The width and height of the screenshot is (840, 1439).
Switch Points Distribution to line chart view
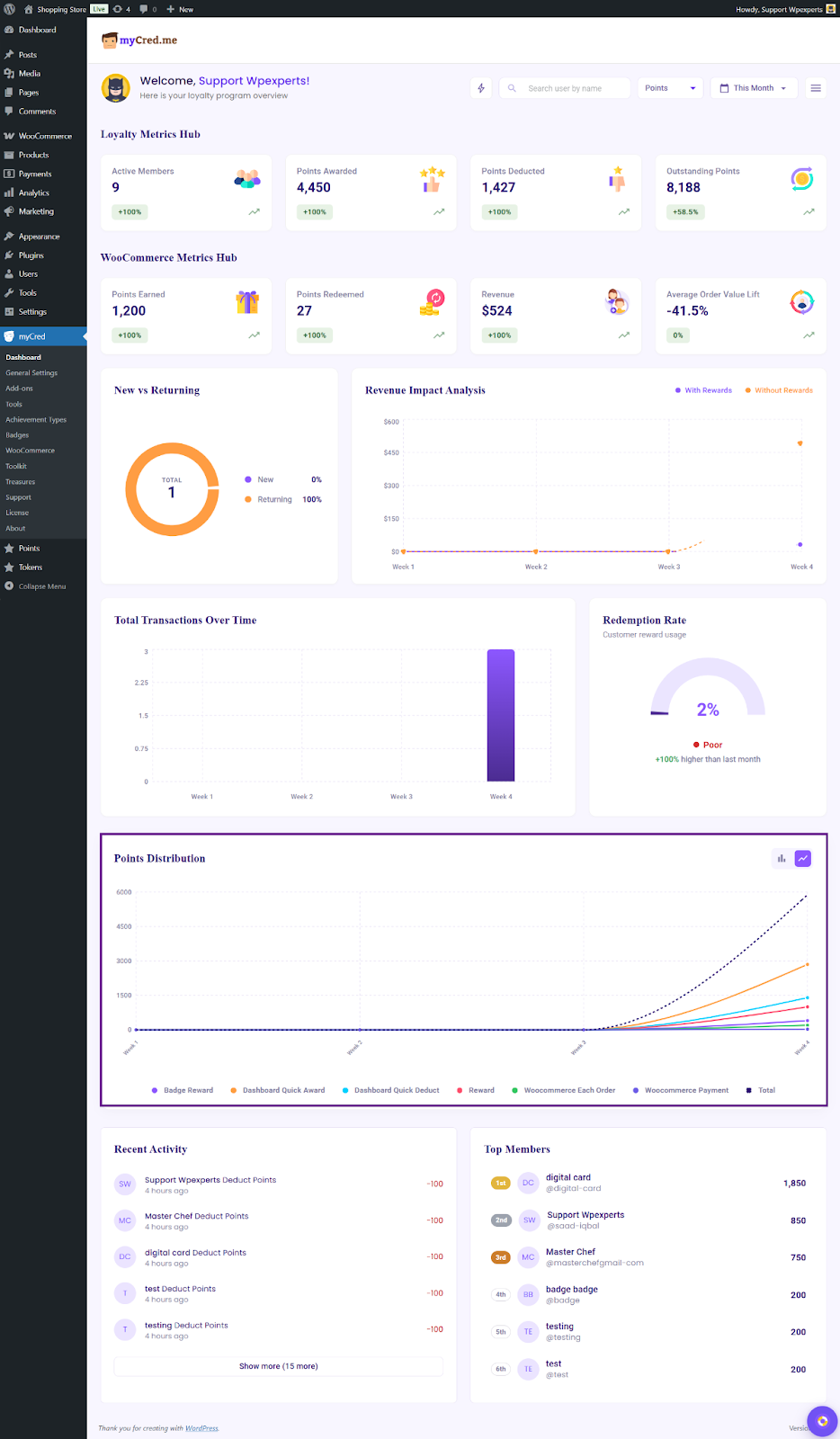803,859
